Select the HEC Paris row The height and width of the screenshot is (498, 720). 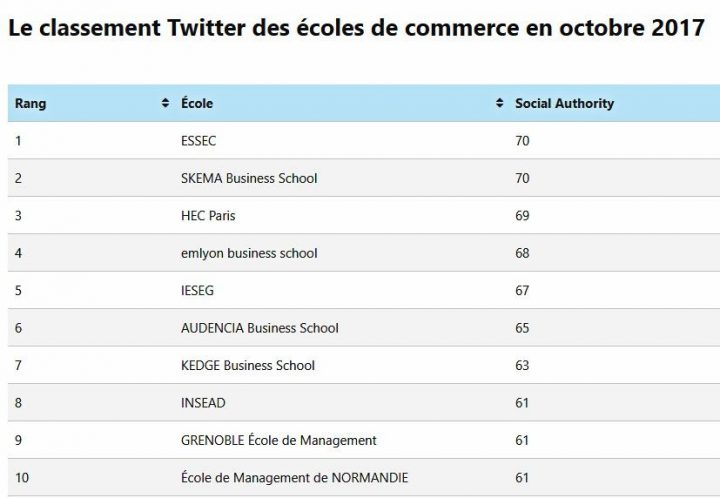point(208,216)
